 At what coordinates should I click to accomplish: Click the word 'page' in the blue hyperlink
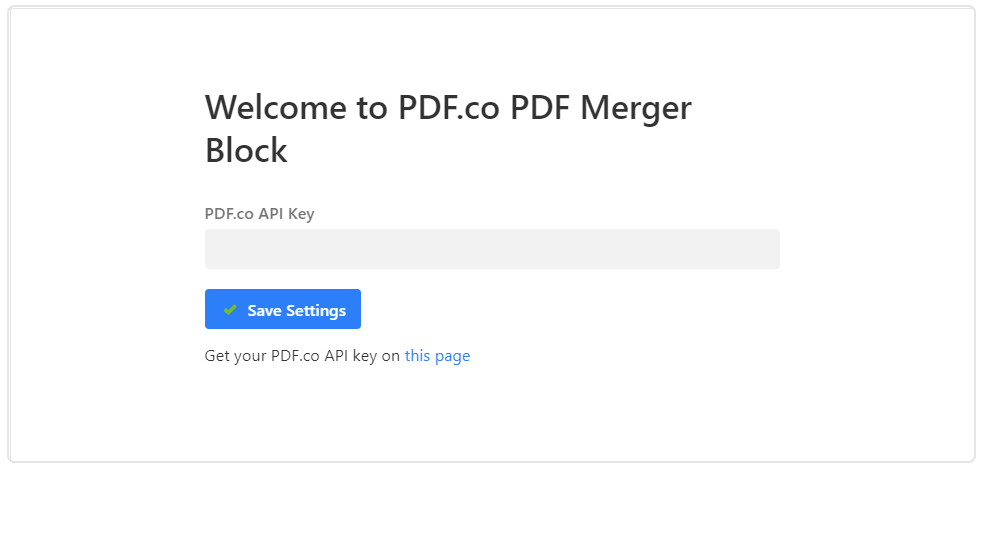click(452, 356)
